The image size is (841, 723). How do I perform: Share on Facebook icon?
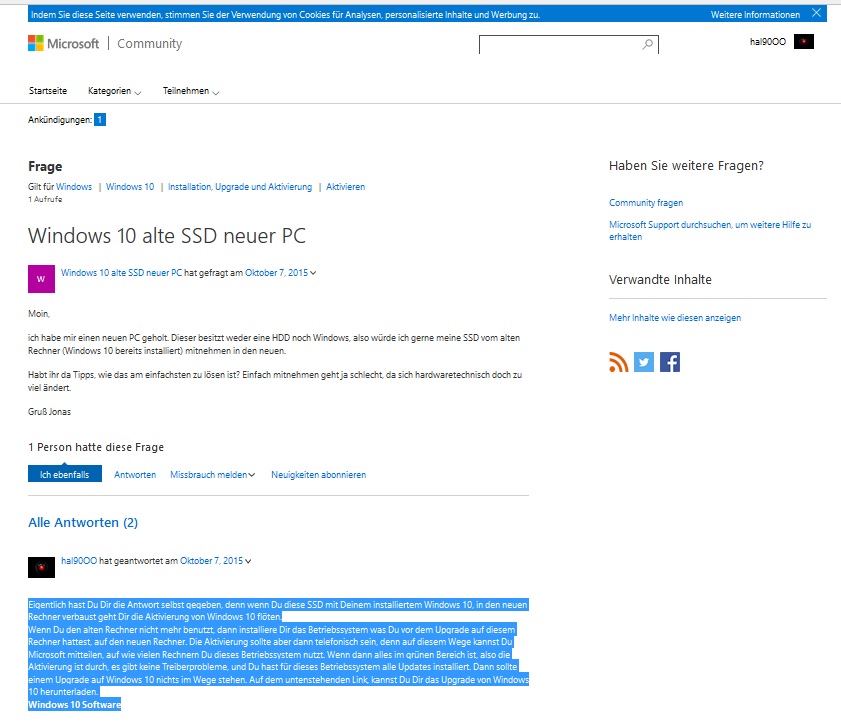pyautogui.click(x=670, y=362)
